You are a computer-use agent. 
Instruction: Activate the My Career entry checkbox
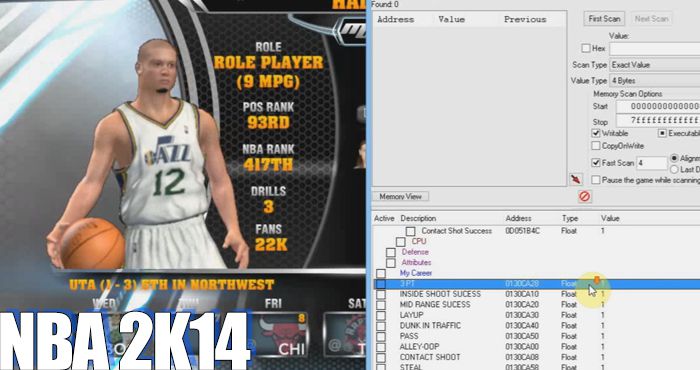(381, 273)
